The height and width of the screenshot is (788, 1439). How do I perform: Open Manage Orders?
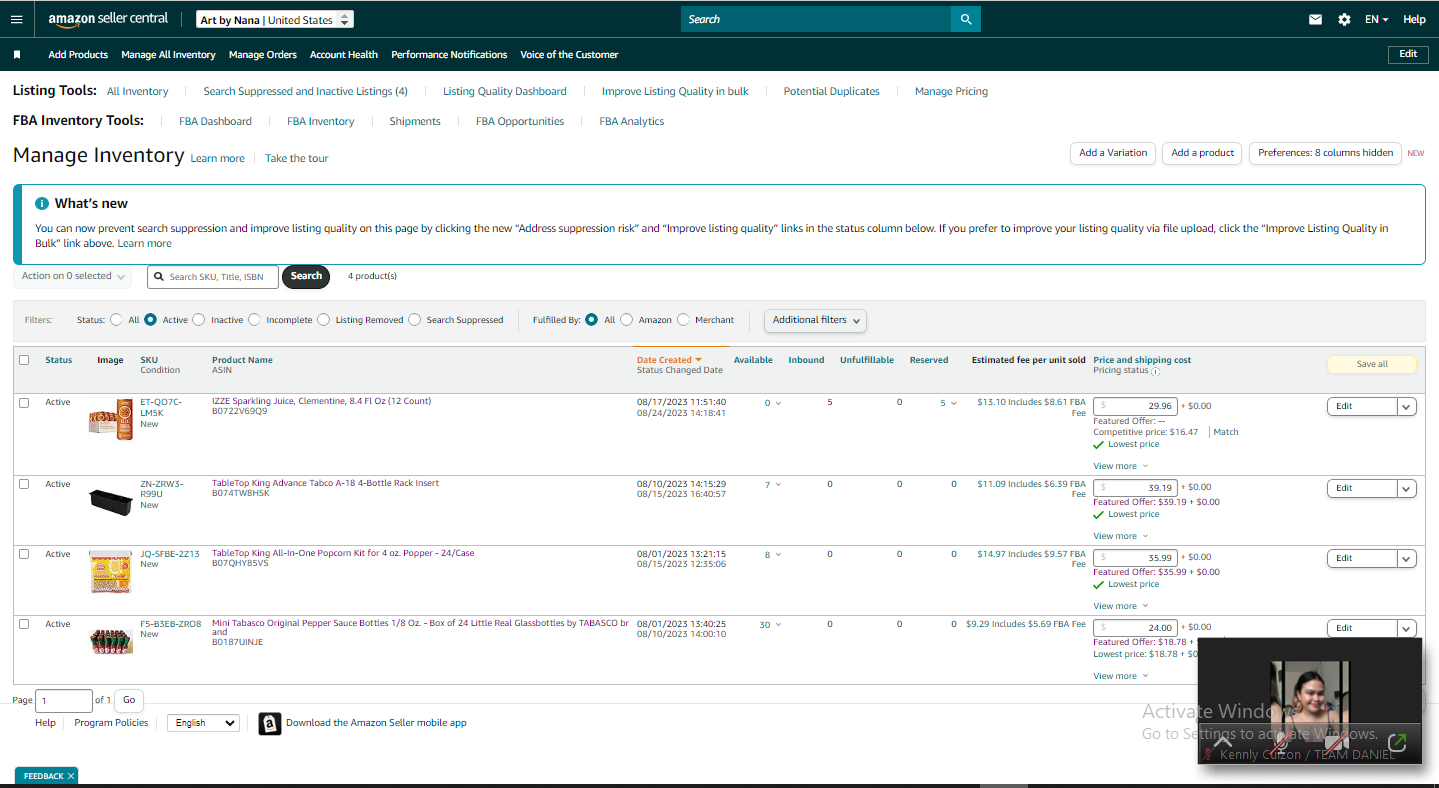263,55
